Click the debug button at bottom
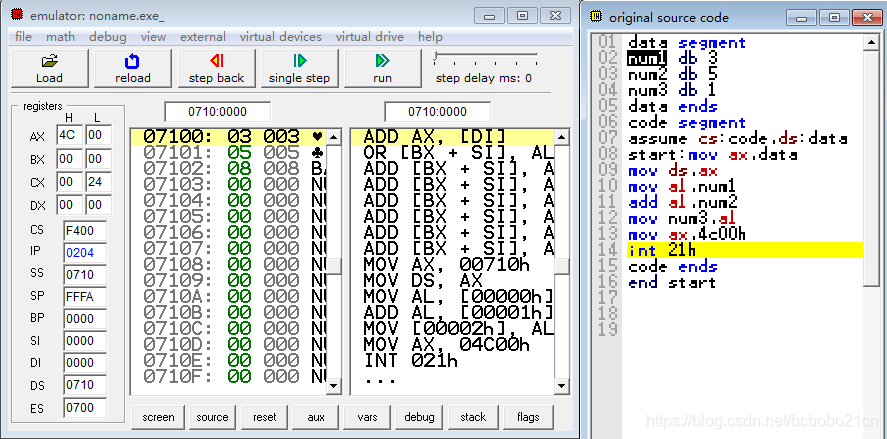The width and height of the screenshot is (887, 439). [x=419, y=418]
